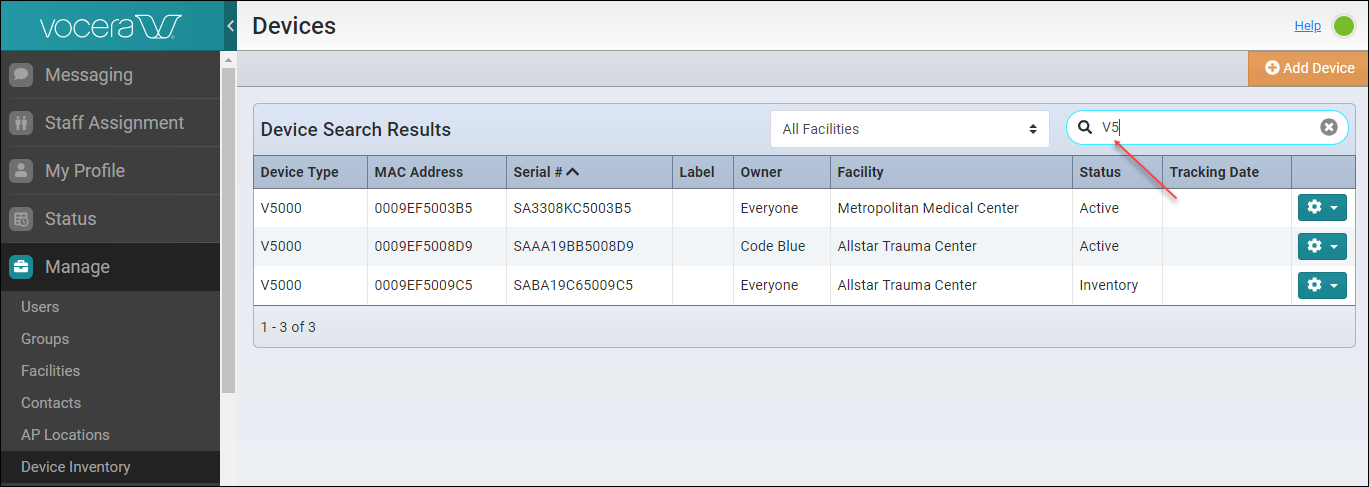The height and width of the screenshot is (487, 1369).
Task: Click the magnifier search icon
Action: (1085, 127)
